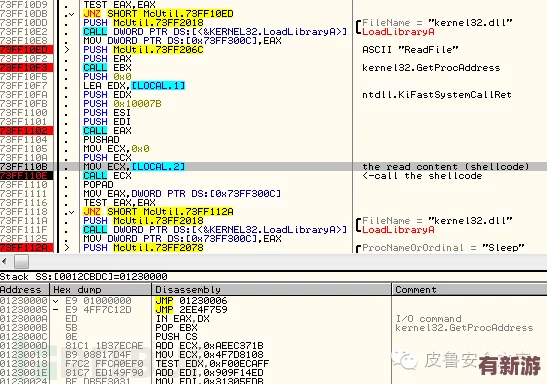
Task: Select the breakpoint address 73FF10ED
Action: point(27,50)
